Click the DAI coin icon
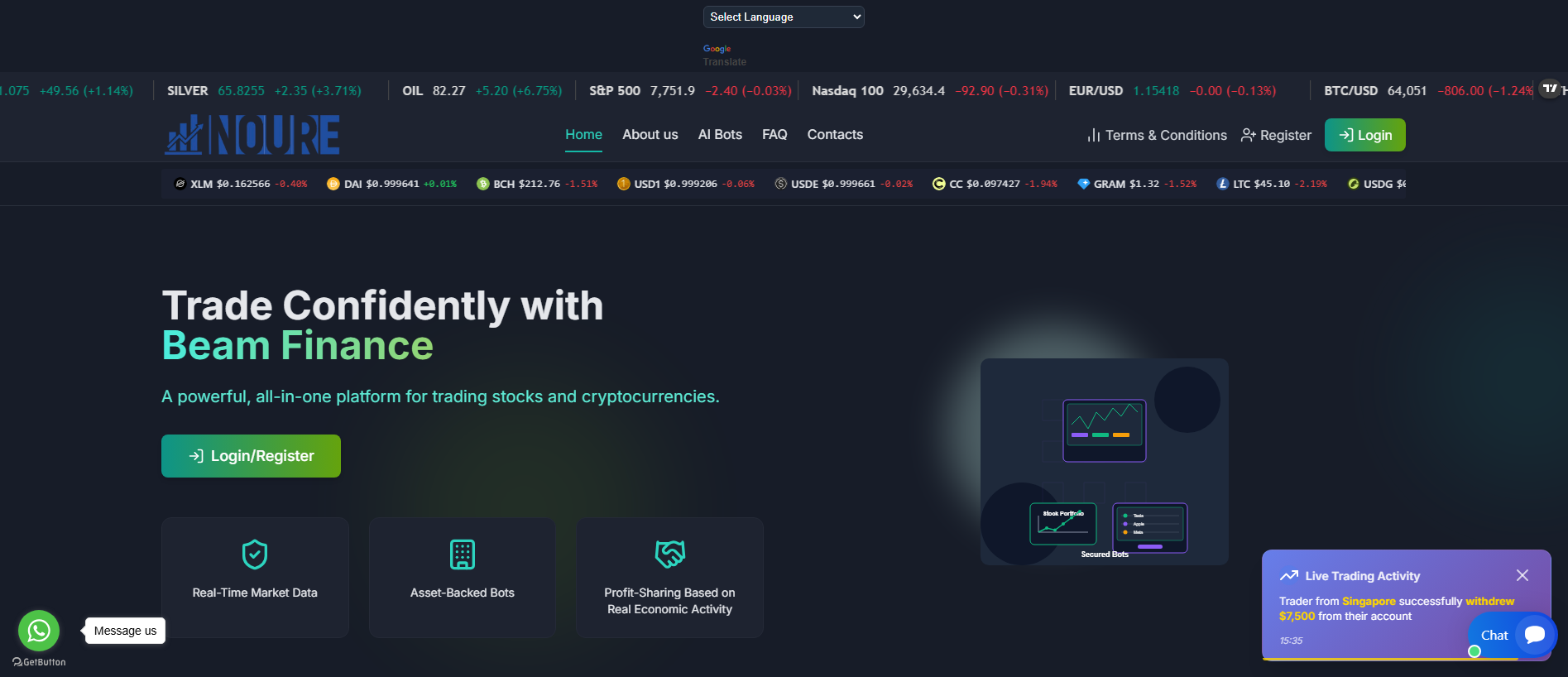This screenshot has width=1568, height=677. pyautogui.click(x=333, y=184)
